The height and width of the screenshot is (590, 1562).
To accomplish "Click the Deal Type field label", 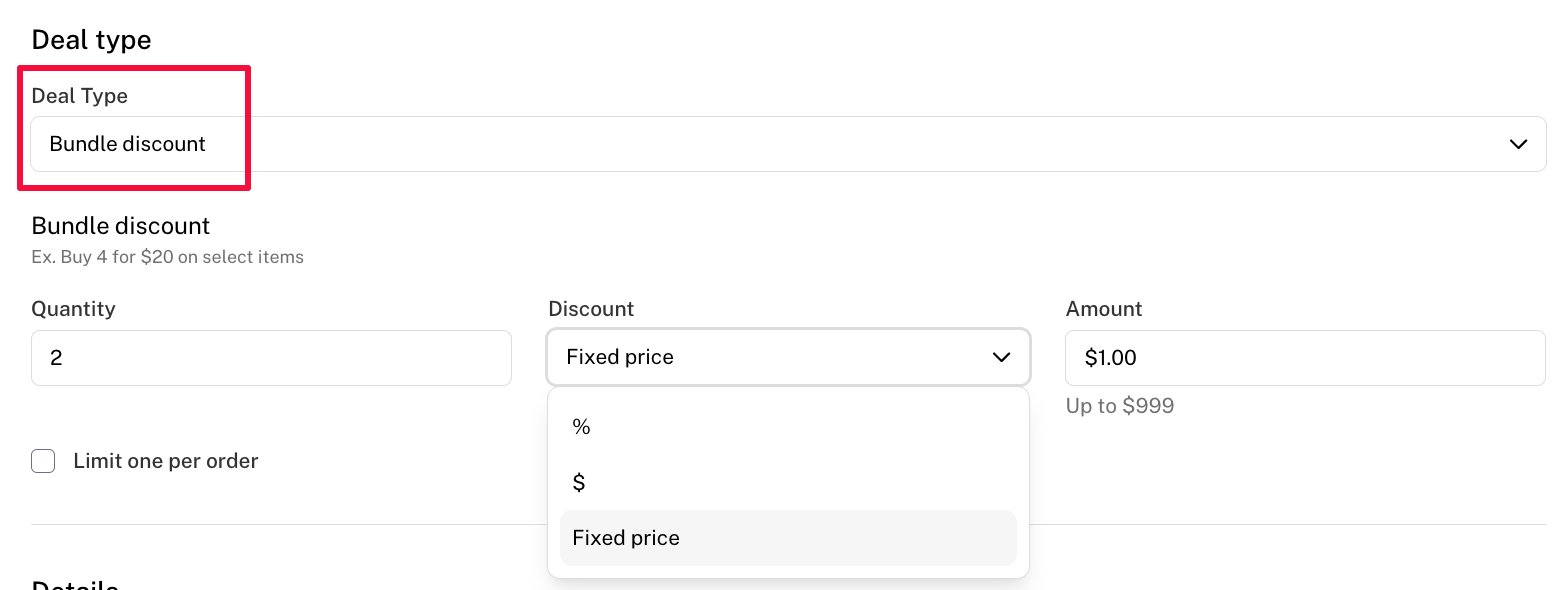I will click(x=80, y=96).
